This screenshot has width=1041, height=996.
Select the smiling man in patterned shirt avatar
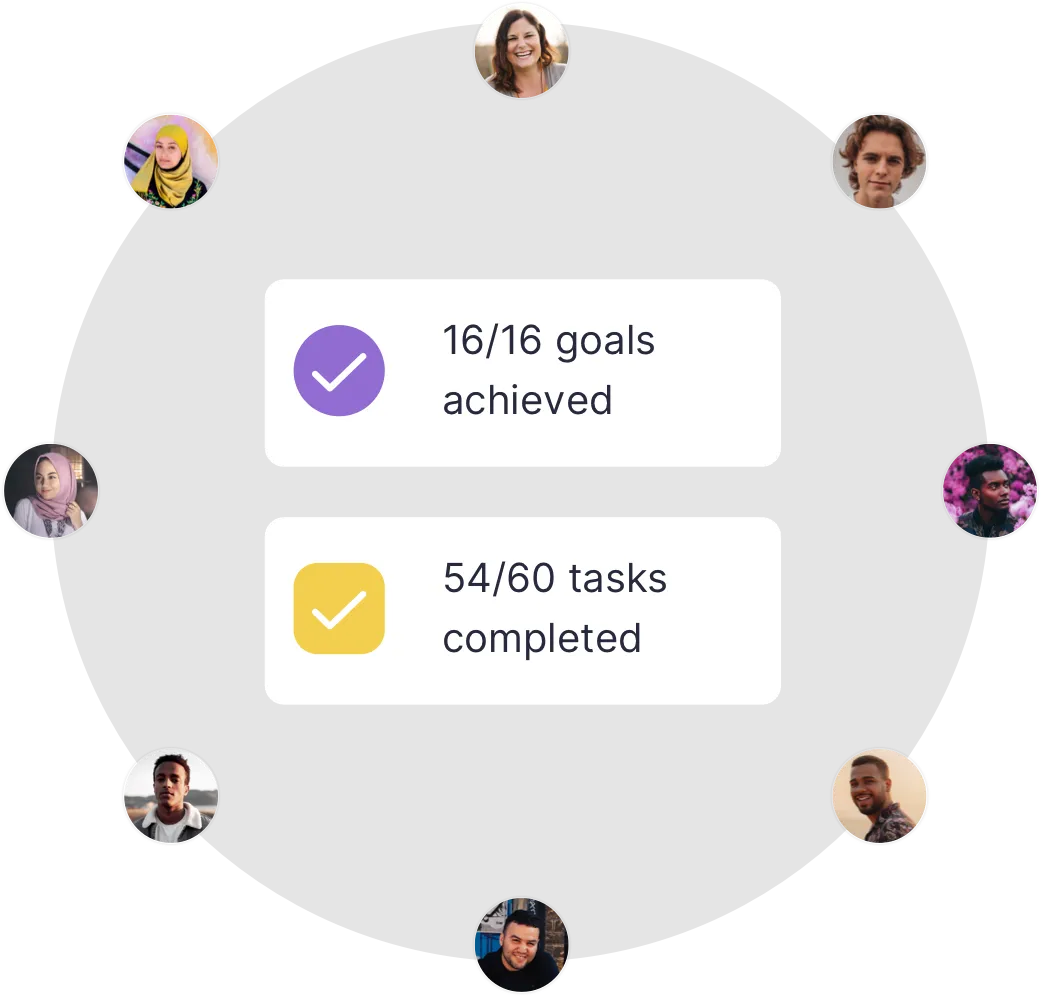pos(879,796)
